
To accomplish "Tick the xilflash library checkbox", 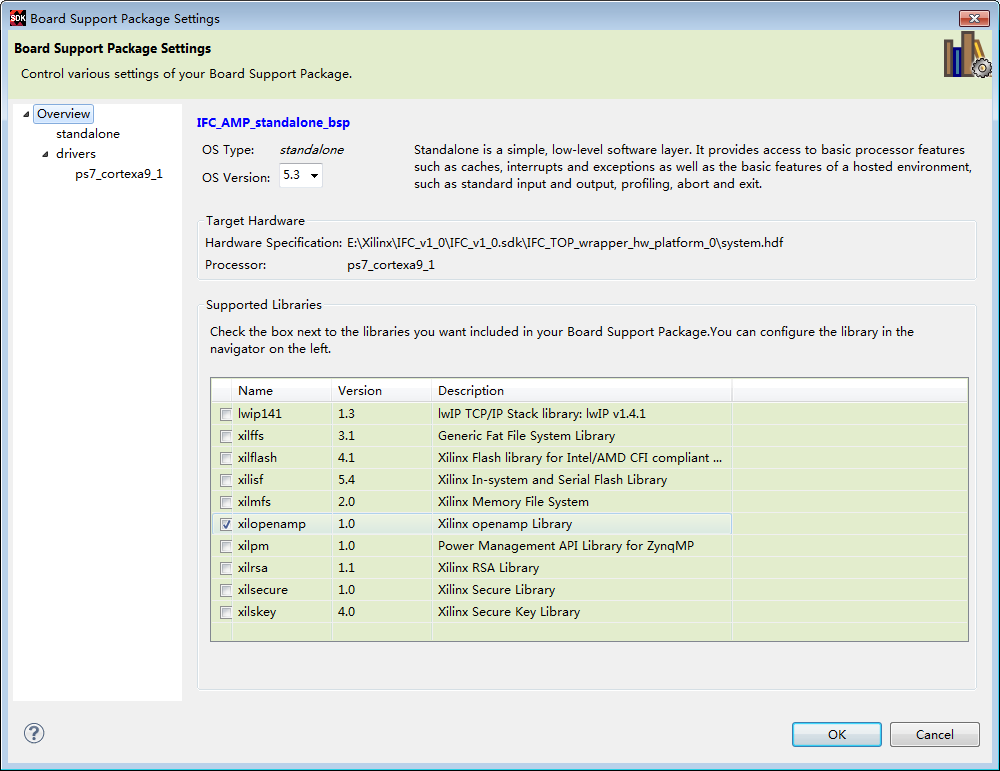I will [x=226, y=459].
